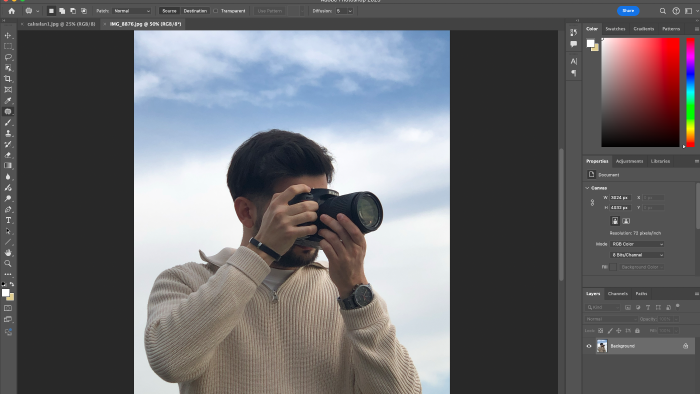This screenshot has height=394, width=700.
Task: Enable the Transparent checkbox
Action: pyautogui.click(x=216, y=11)
